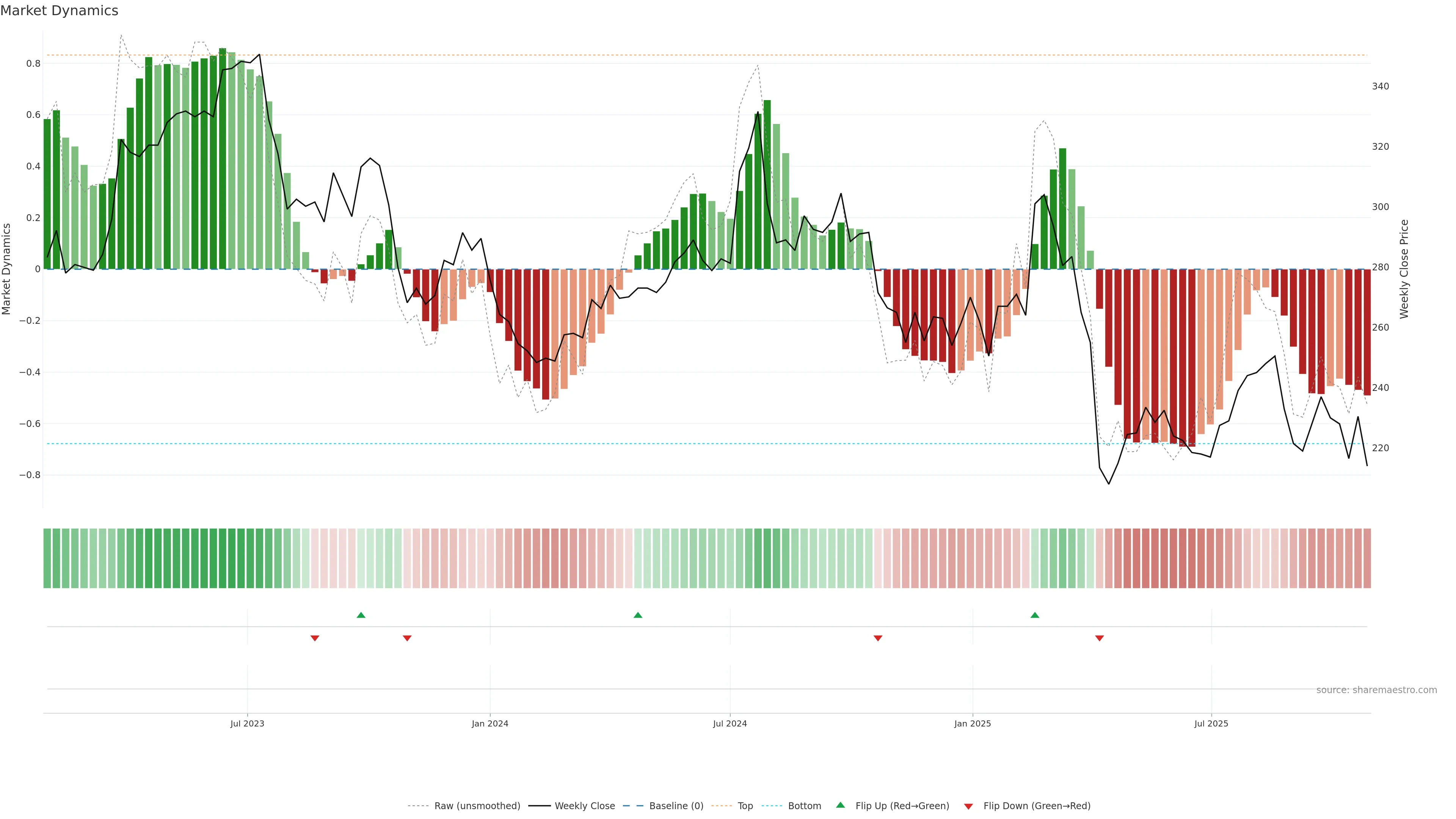Click the red Flip Down triangle in the legend
The image size is (1456, 819).
pos(968,806)
